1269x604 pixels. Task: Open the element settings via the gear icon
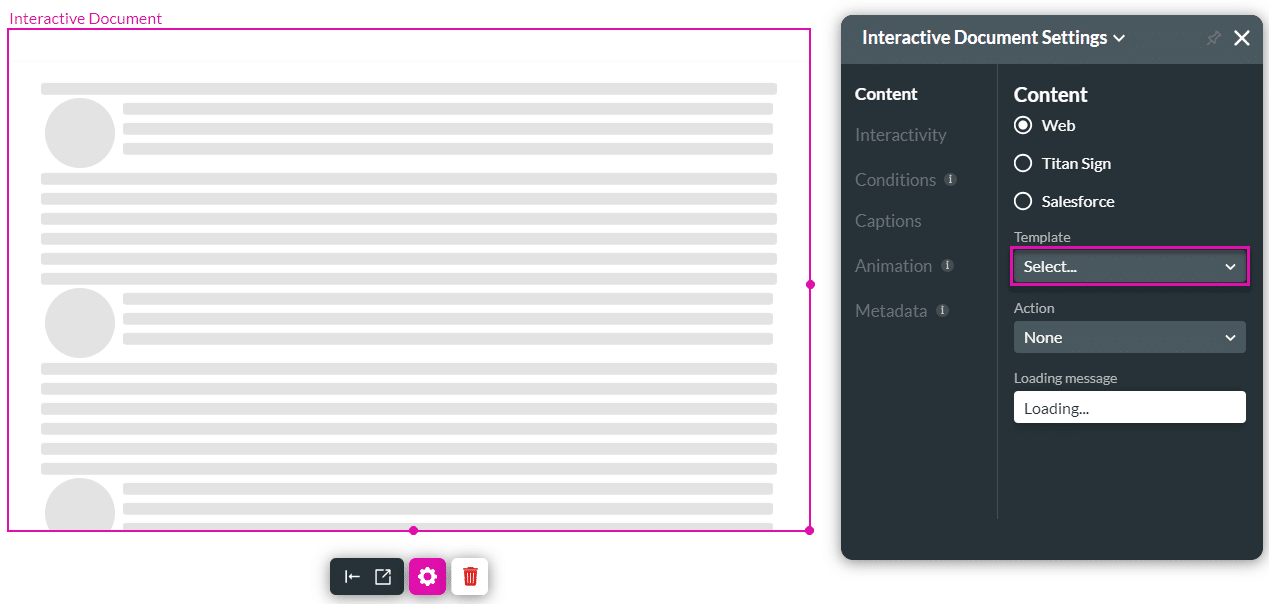tap(427, 576)
